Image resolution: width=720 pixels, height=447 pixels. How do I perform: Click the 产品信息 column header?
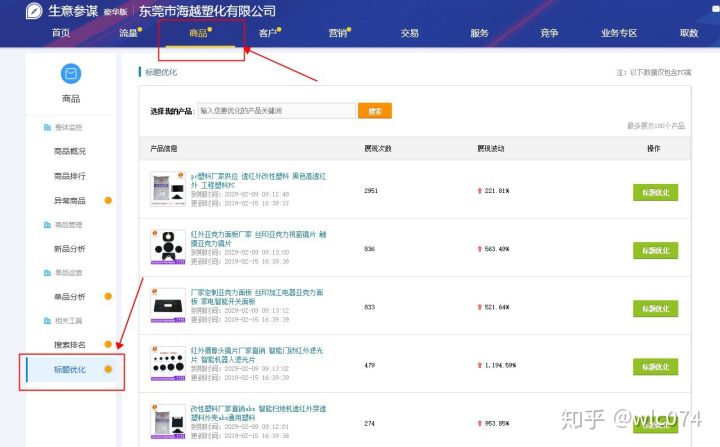[163, 148]
